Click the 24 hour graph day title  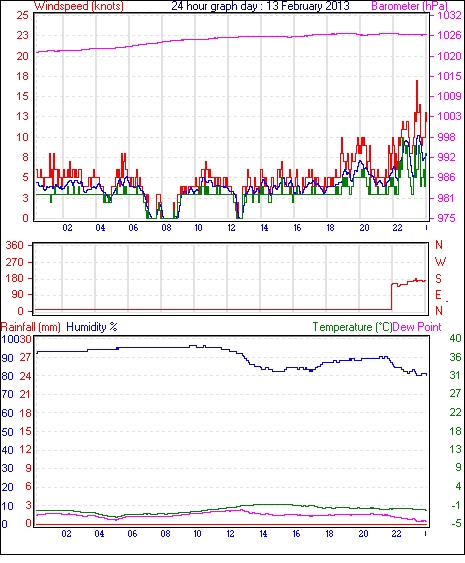pos(260,6)
